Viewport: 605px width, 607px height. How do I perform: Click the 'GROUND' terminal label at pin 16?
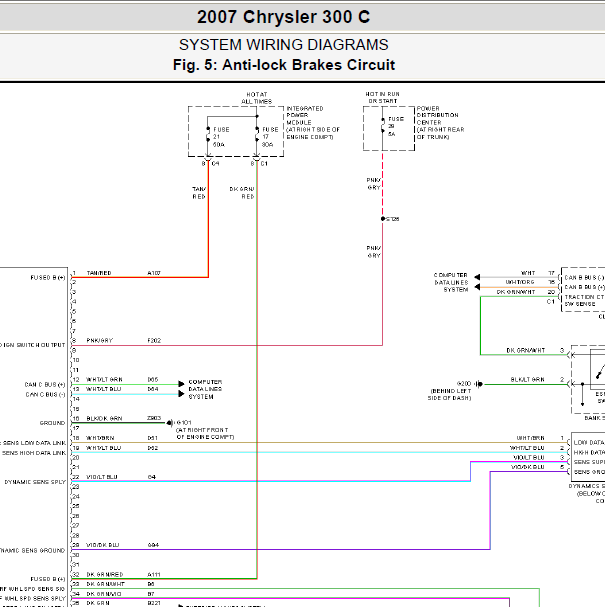coord(52,423)
